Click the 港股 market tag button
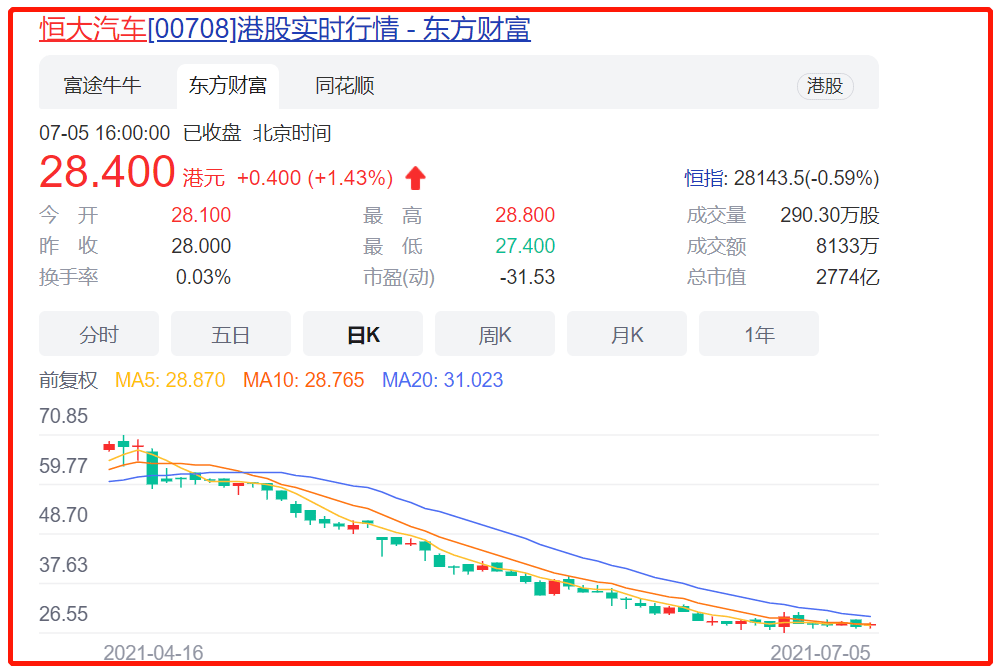998x667 pixels. pos(825,86)
